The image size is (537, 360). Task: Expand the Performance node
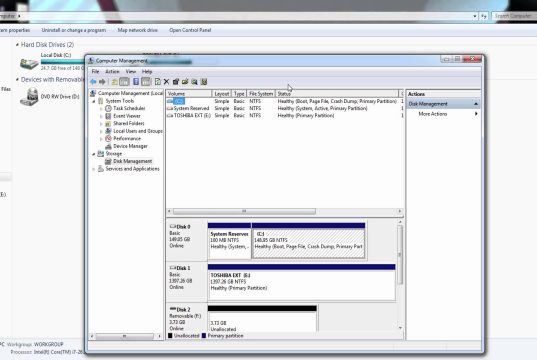tap(101, 138)
